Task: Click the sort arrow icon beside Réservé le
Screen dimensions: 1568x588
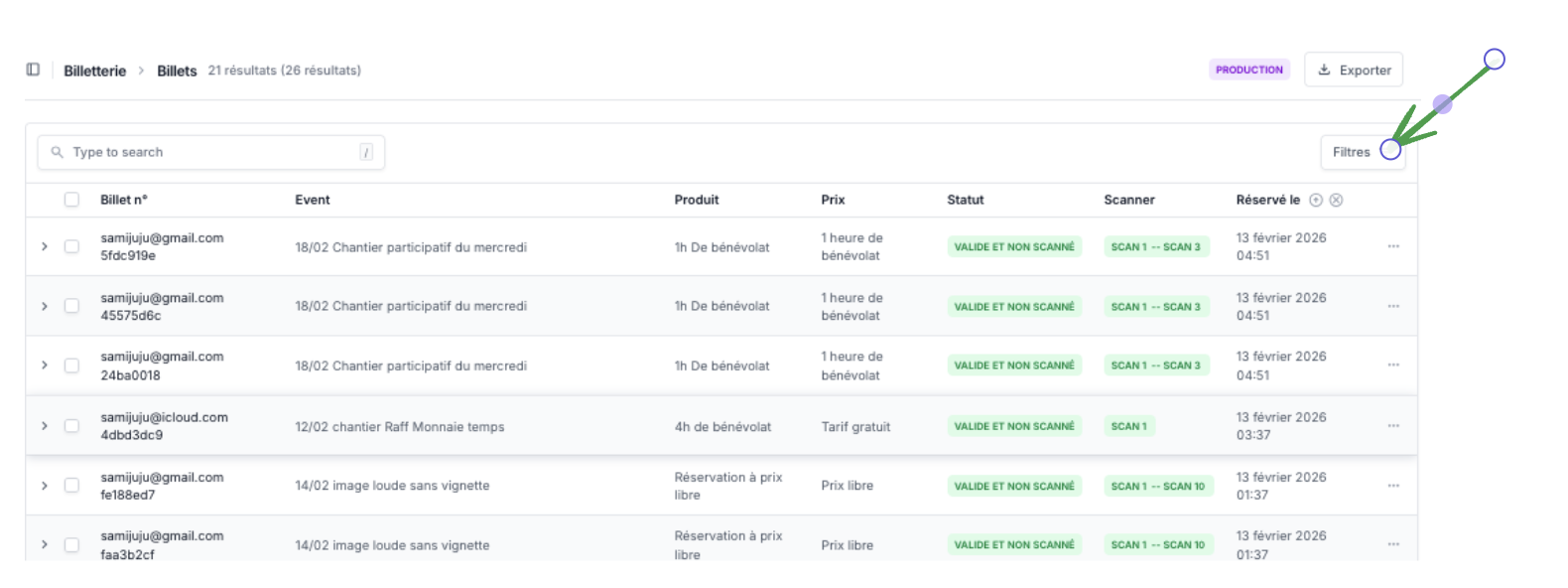Action: coord(1316,200)
